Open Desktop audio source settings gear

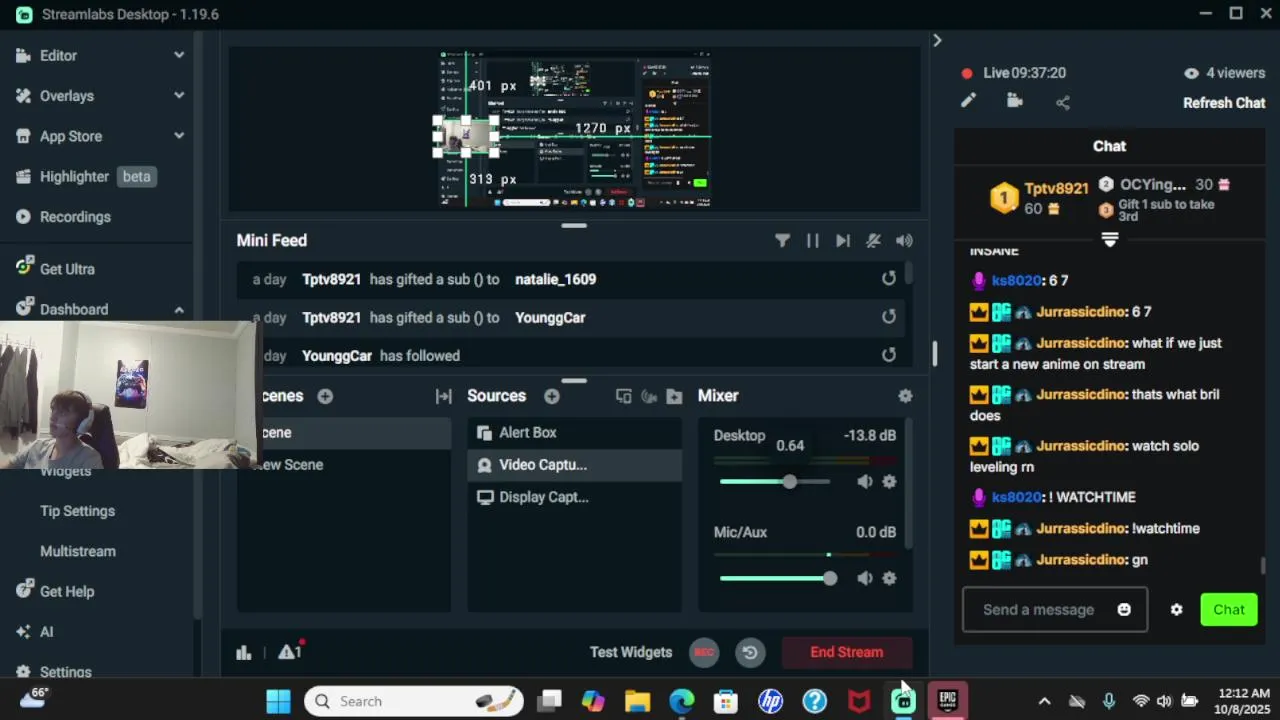889,482
